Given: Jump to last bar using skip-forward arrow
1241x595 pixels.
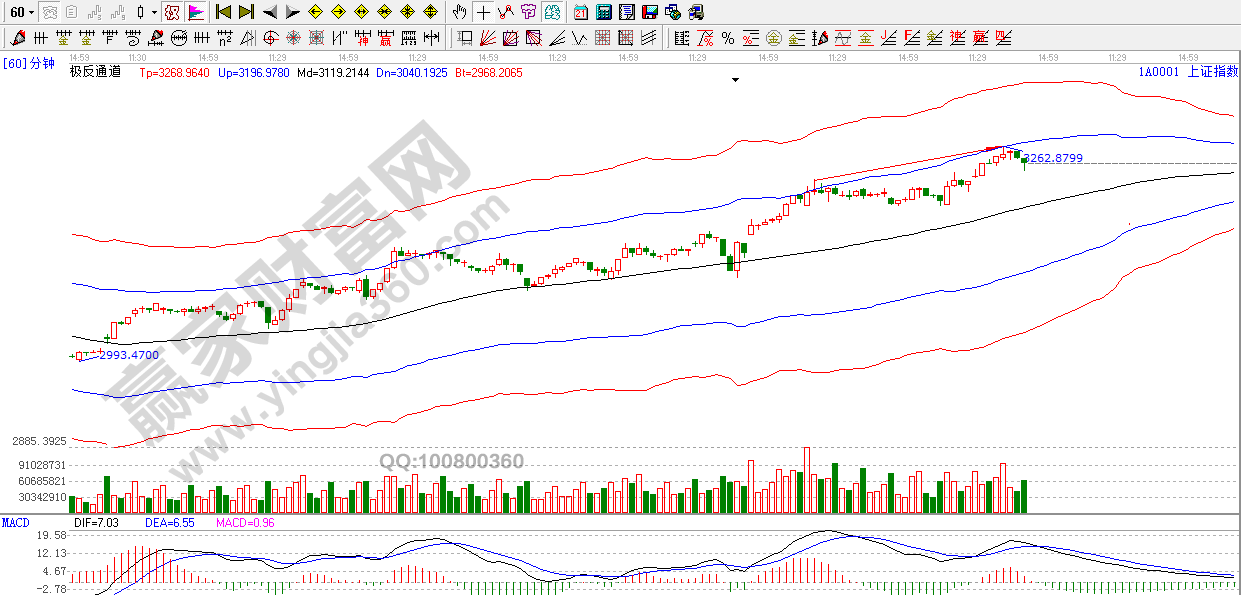Looking at the screenshot, I should 246,12.
